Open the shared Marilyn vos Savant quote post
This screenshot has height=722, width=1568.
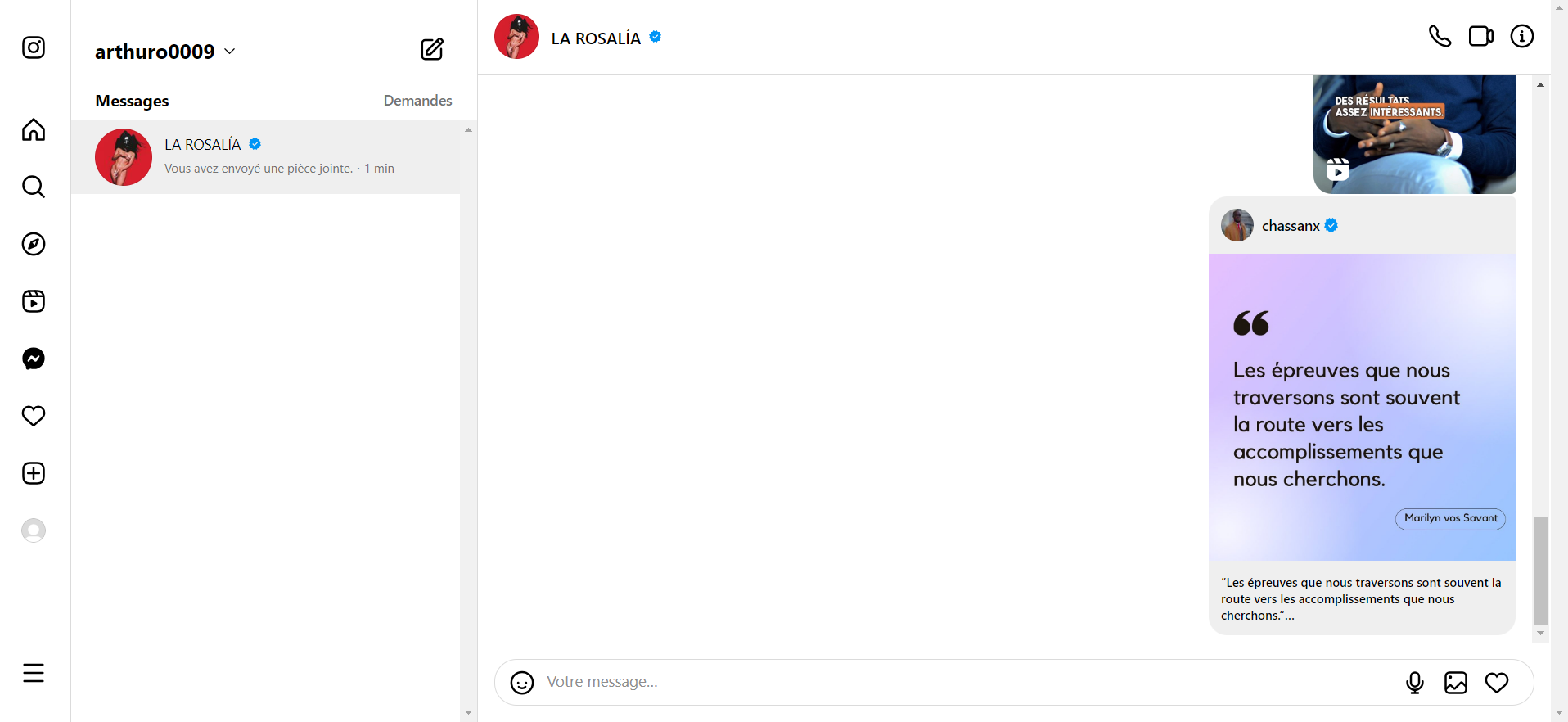click(x=1362, y=407)
